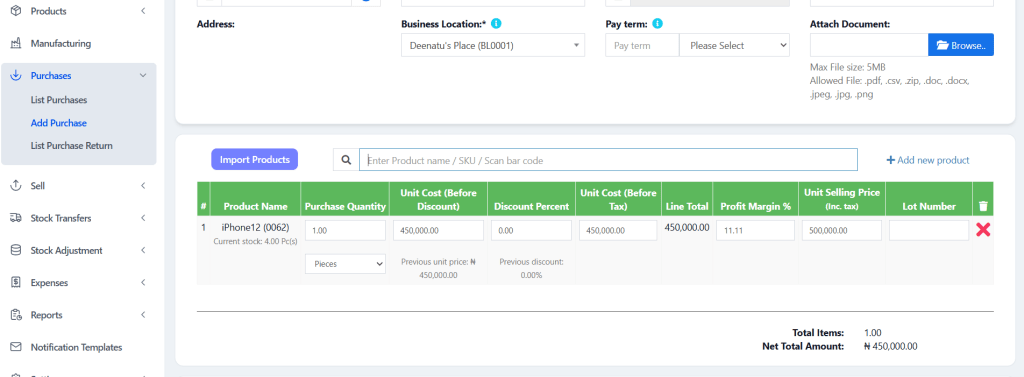
Task: Expand the Sell menu chevron
Action: pos(143,186)
